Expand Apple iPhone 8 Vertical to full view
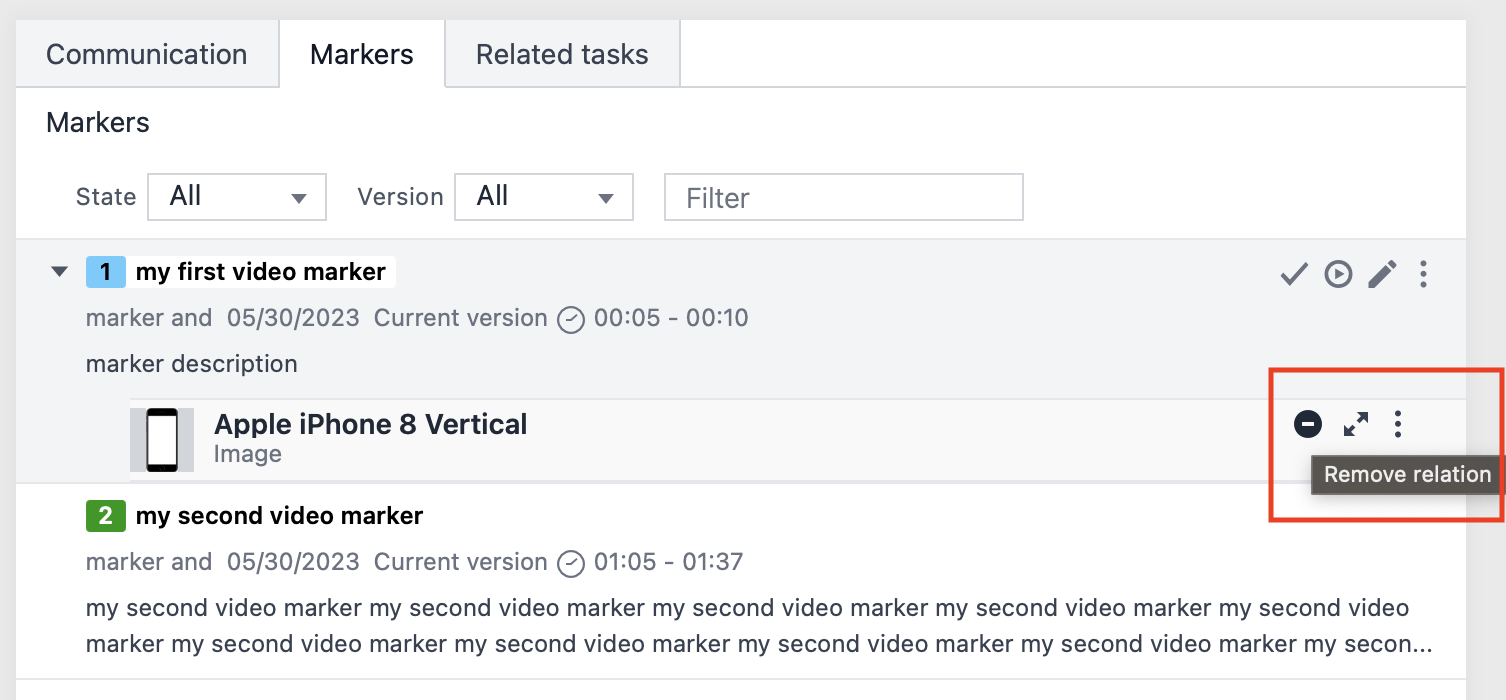The height and width of the screenshot is (700, 1506). tap(1356, 424)
